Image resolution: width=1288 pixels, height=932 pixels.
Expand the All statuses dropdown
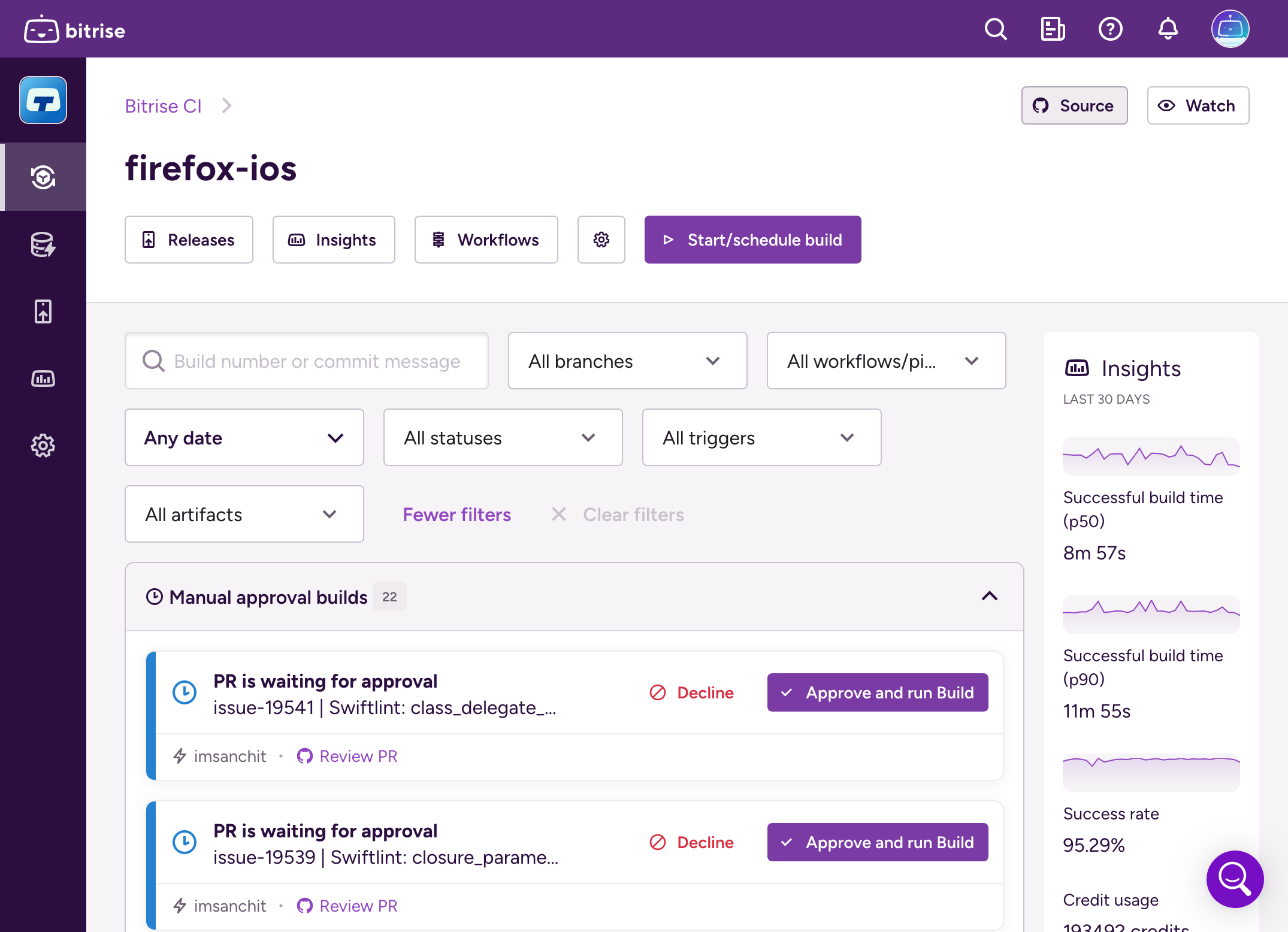click(x=502, y=438)
